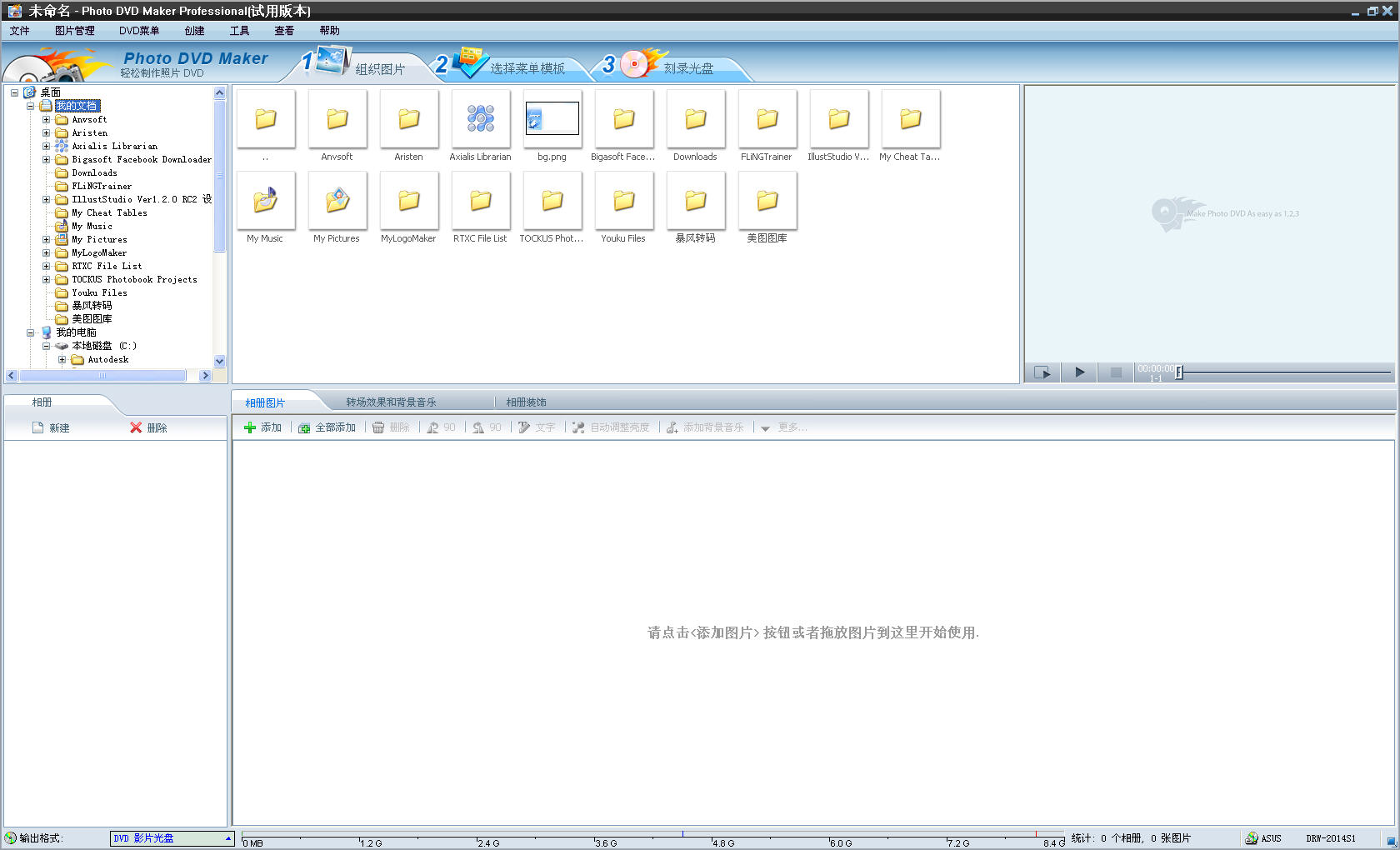Click the Text (文字) pen icon
This screenshot has width=1400, height=850.
pyautogui.click(x=524, y=427)
